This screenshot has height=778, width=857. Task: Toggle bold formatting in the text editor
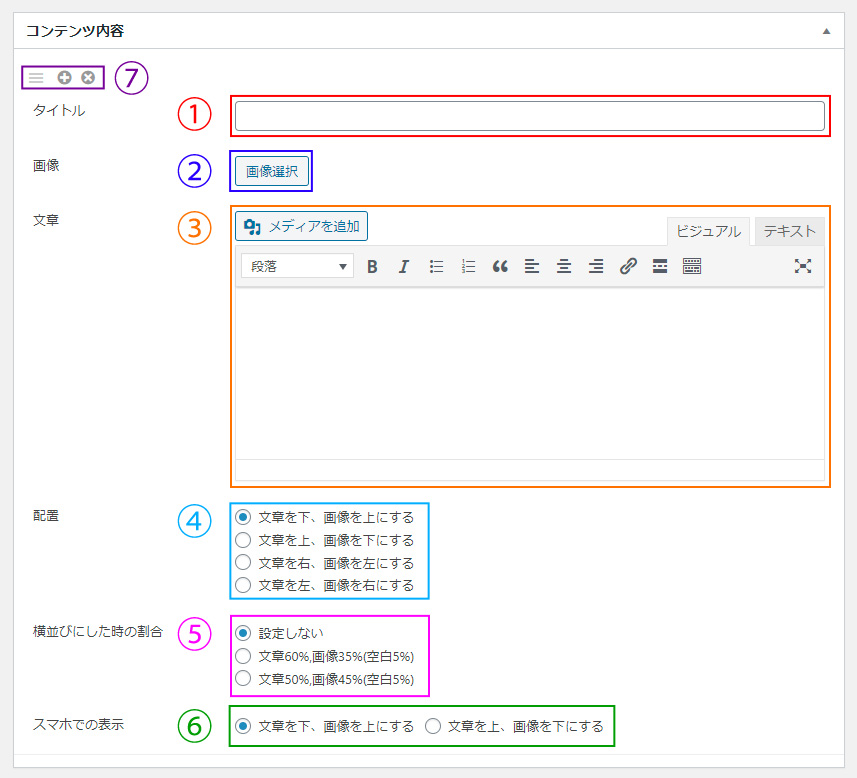click(372, 266)
